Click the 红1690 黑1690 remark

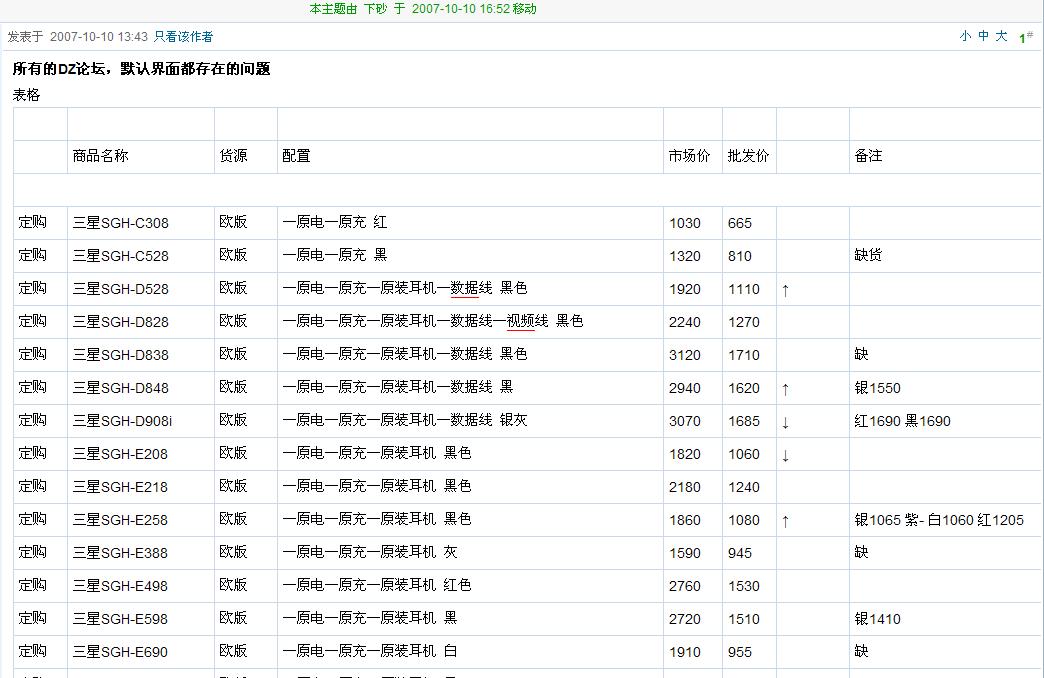(902, 421)
